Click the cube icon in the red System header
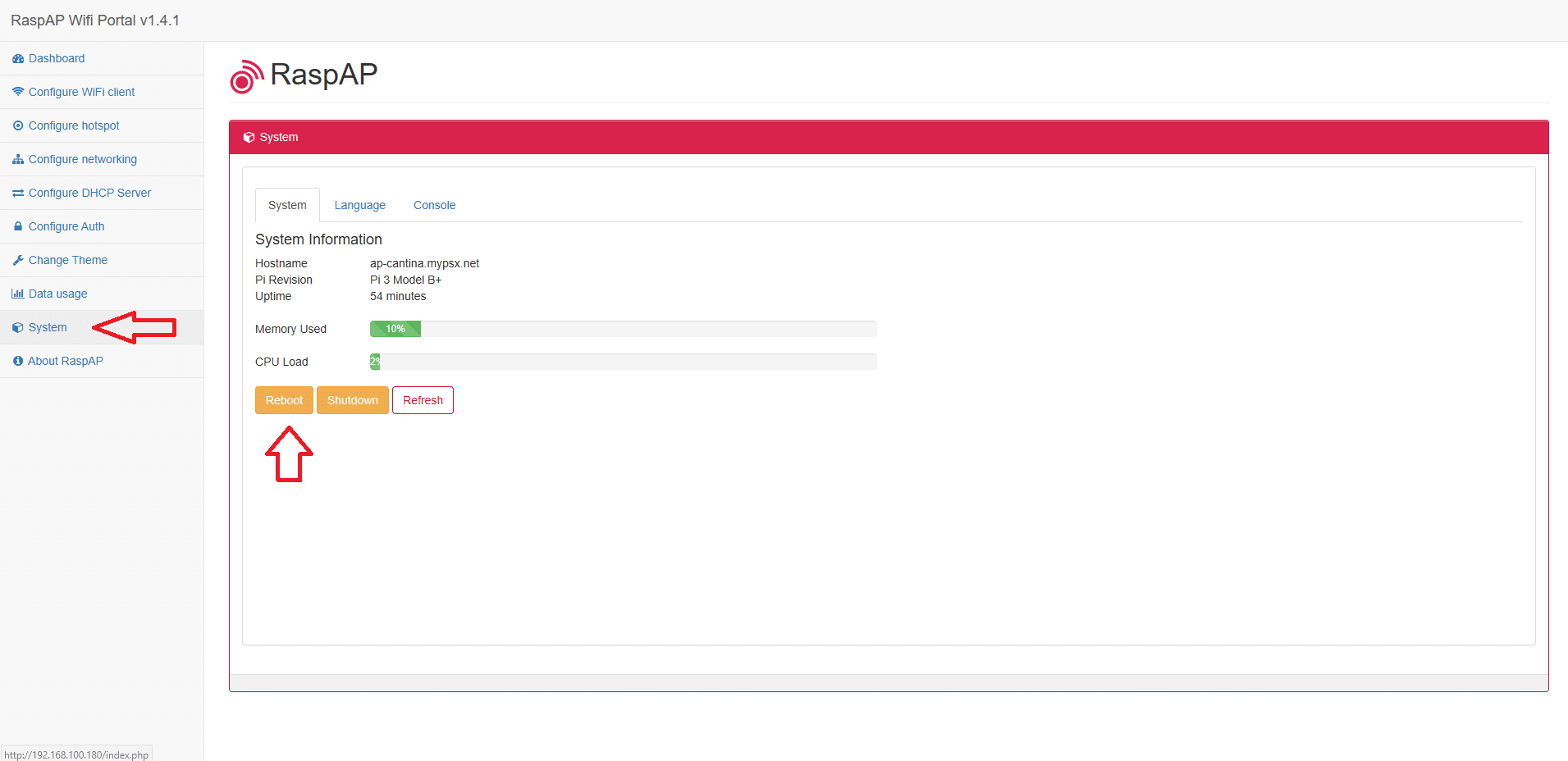Screen dimensions: 1568x761 249,138
